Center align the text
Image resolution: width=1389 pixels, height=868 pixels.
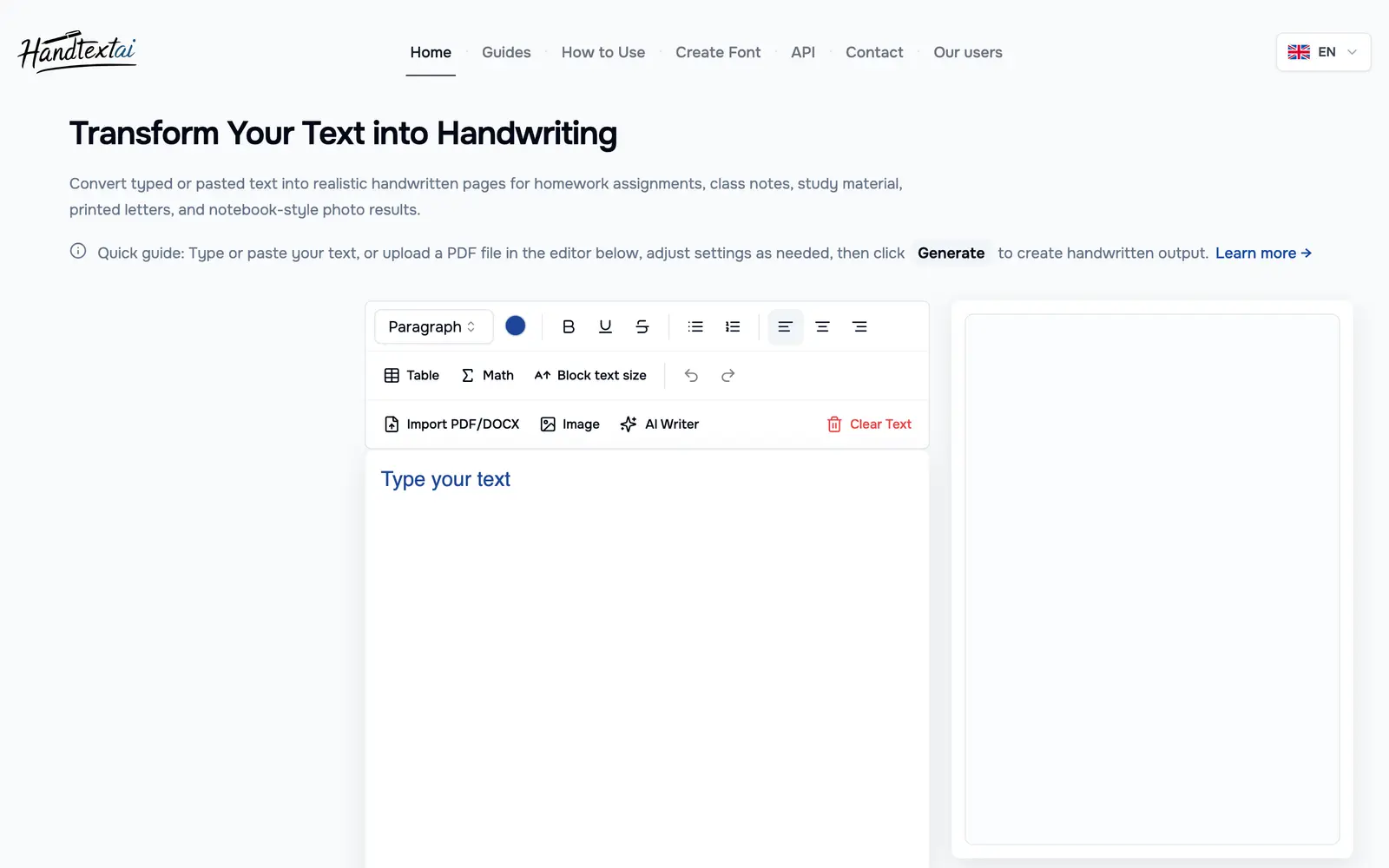tap(822, 326)
